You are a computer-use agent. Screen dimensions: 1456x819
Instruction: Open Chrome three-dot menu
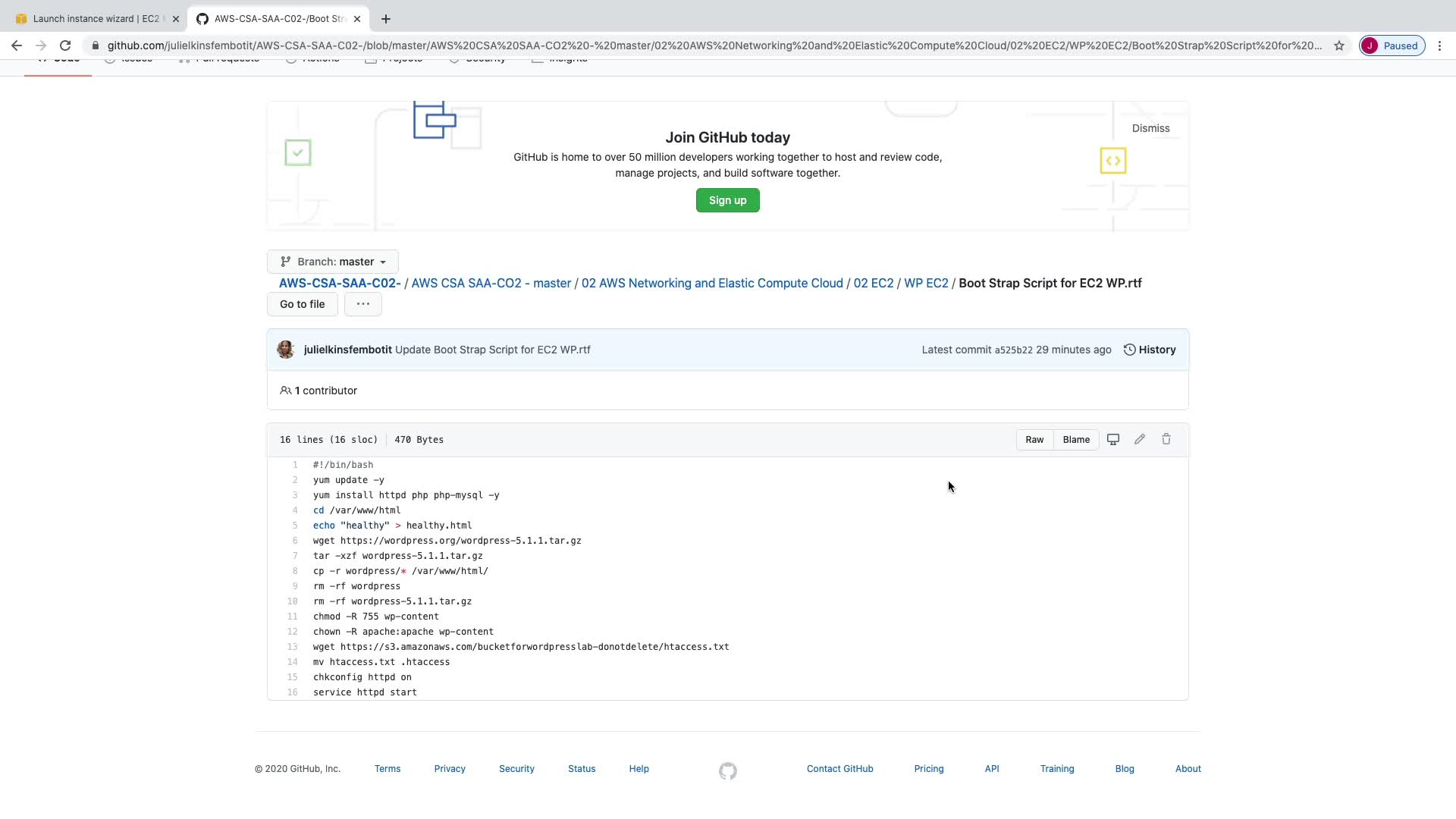click(x=1439, y=45)
